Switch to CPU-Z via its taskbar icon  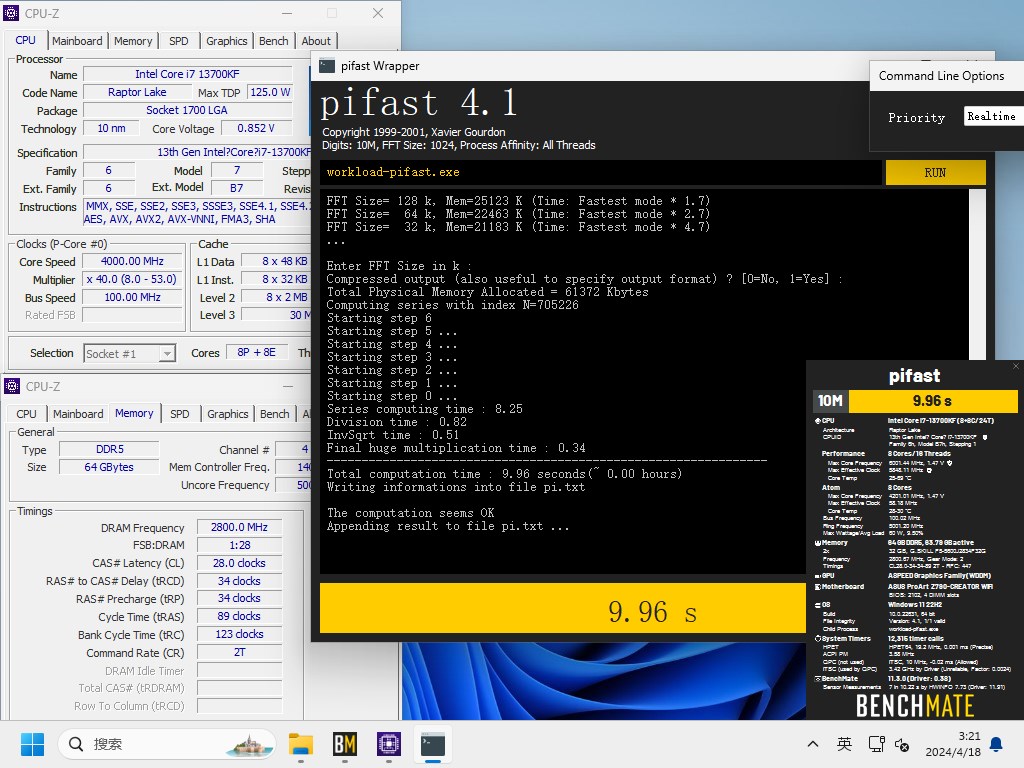point(389,744)
